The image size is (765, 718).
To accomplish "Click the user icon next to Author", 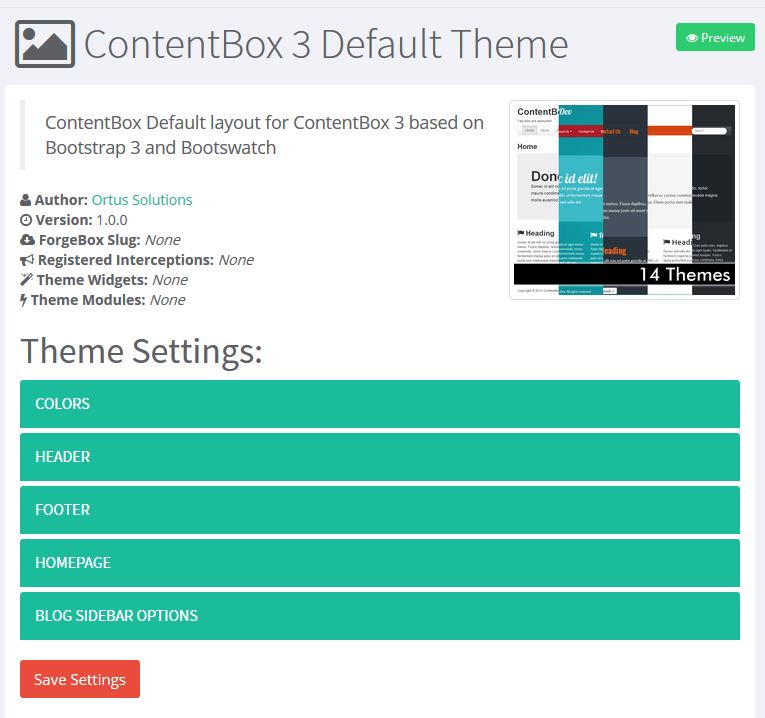I will point(26,200).
